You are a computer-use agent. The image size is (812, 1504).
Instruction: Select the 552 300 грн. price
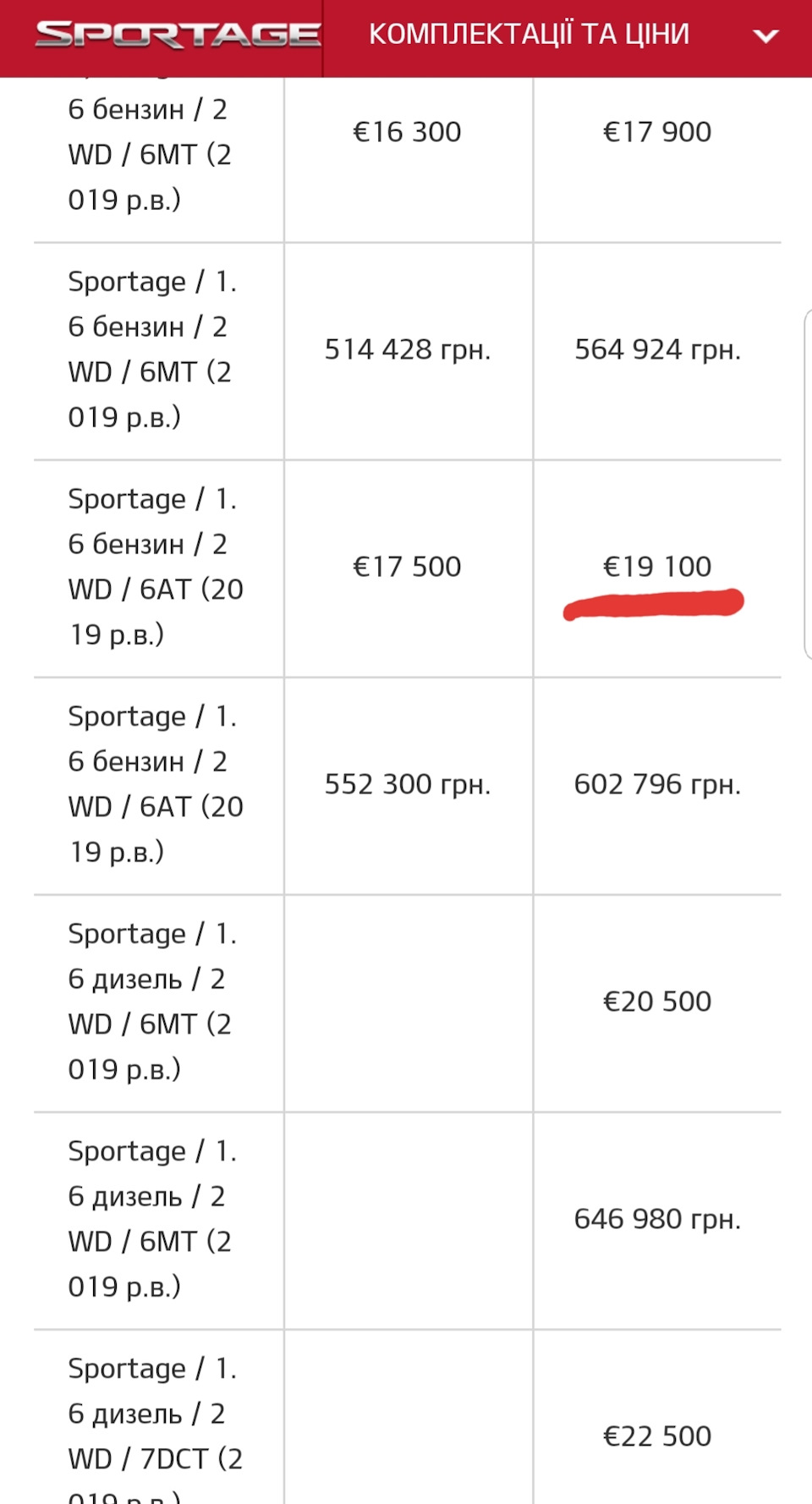click(x=408, y=784)
